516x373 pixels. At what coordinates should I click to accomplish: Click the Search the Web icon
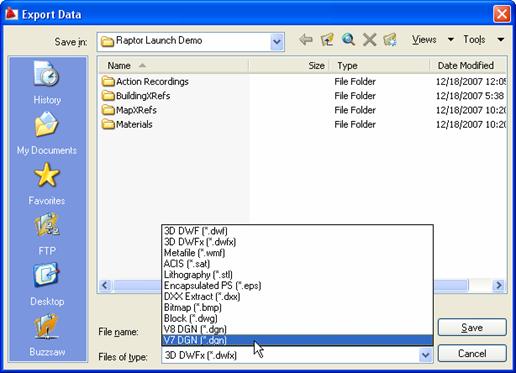[348, 40]
